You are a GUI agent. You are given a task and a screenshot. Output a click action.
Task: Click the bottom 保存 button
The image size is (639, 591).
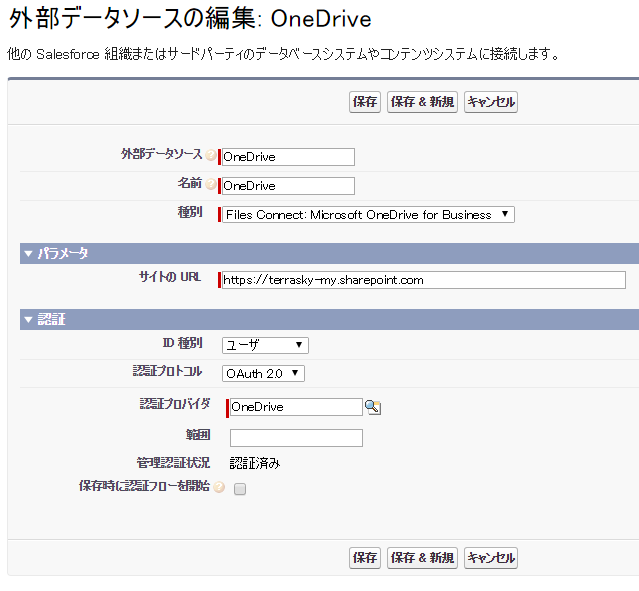pyautogui.click(x=365, y=558)
